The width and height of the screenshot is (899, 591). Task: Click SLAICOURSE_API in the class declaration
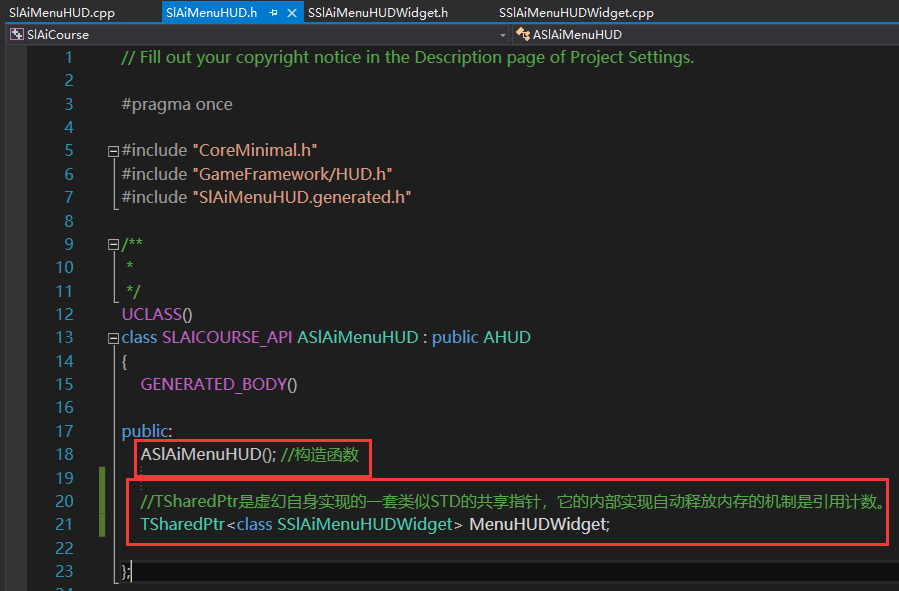[227, 337]
